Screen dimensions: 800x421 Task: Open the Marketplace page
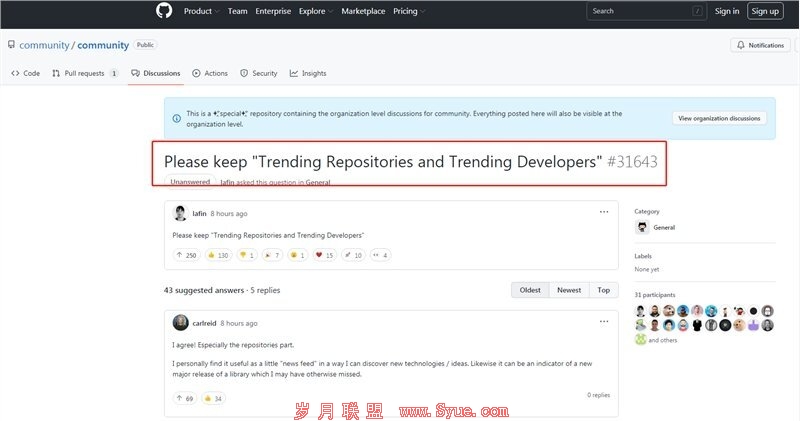click(363, 11)
